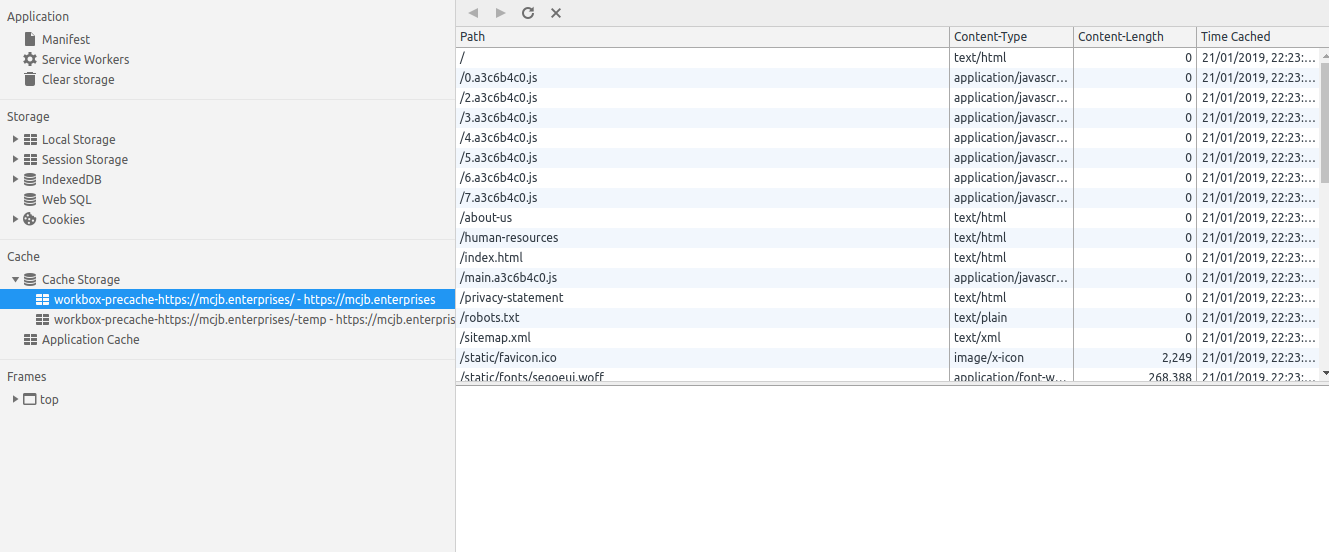
Task: Select the workbox-precache -temp cache entry
Action: click(x=228, y=319)
